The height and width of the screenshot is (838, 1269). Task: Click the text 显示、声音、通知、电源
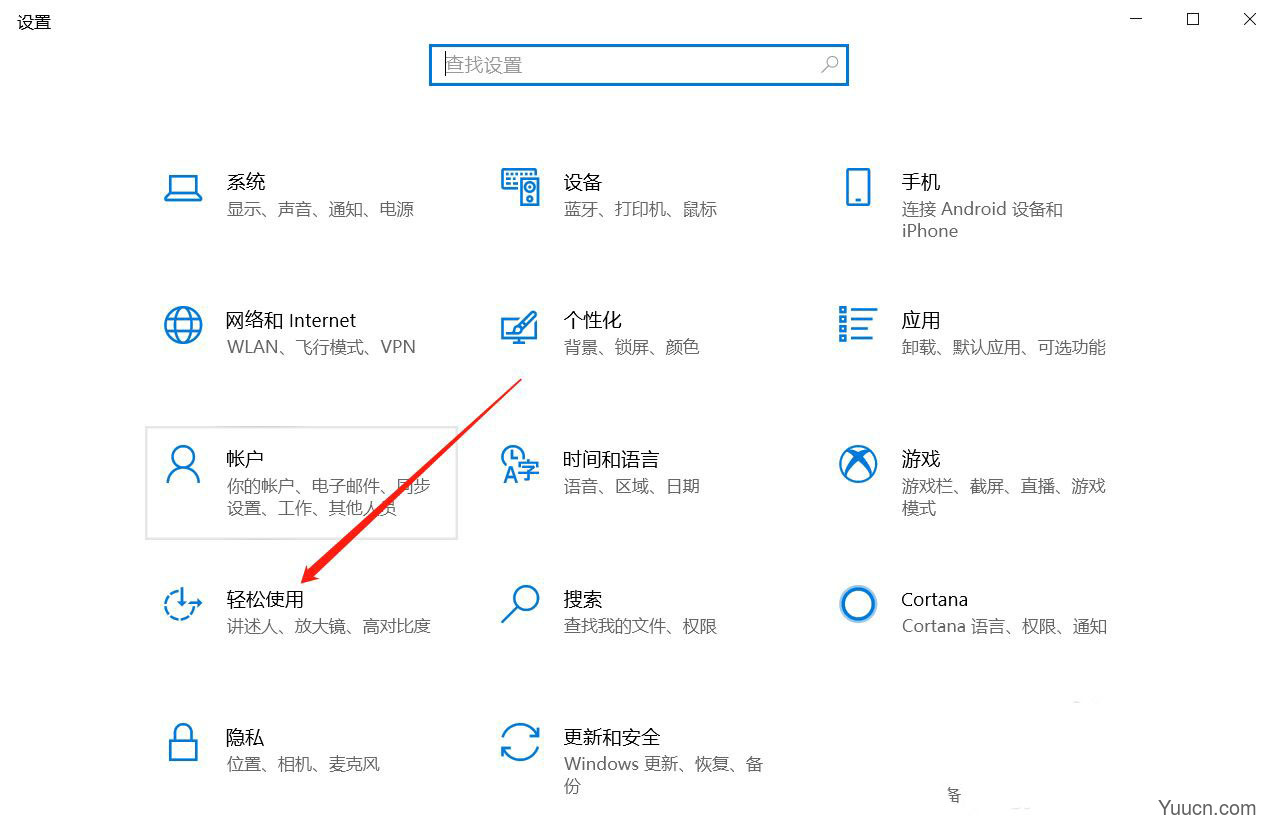(320, 209)
